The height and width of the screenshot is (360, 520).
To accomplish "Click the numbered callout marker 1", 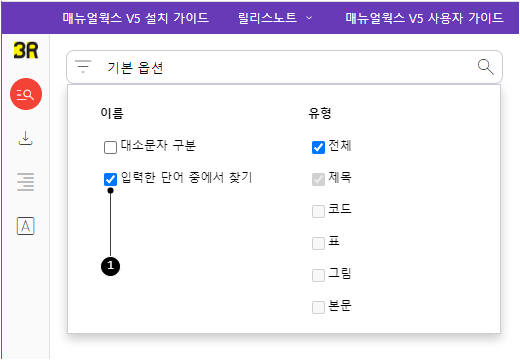I will (x=110, y=266).
